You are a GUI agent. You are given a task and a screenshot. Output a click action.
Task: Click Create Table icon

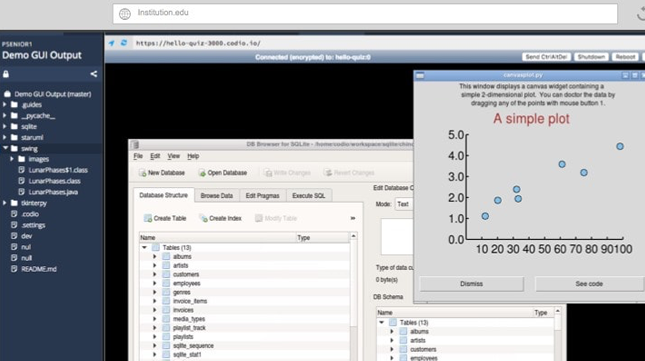coord(148,218)
